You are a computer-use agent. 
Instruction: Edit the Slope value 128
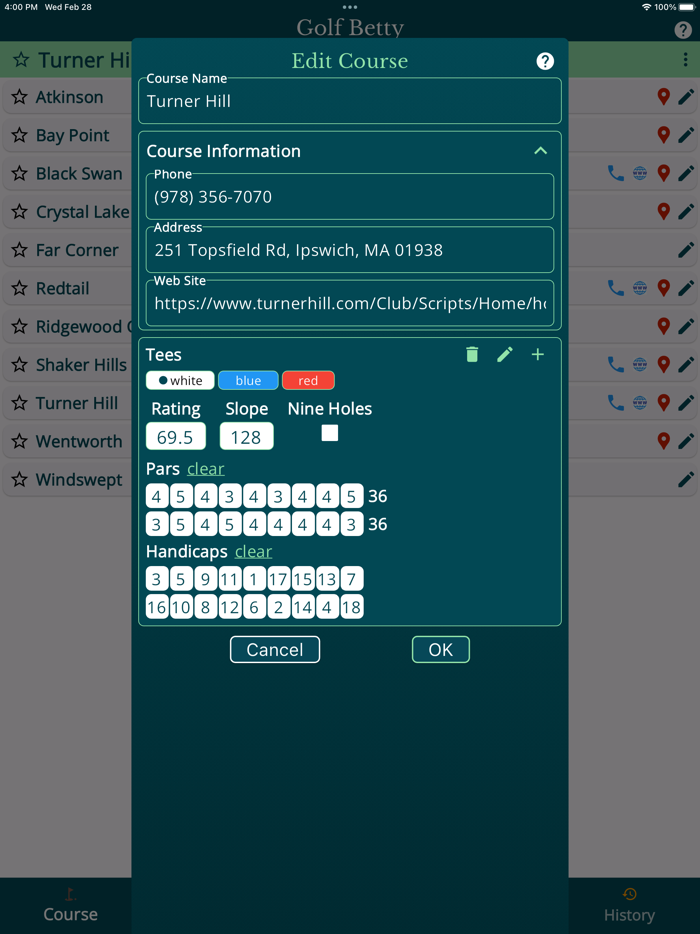247,437
